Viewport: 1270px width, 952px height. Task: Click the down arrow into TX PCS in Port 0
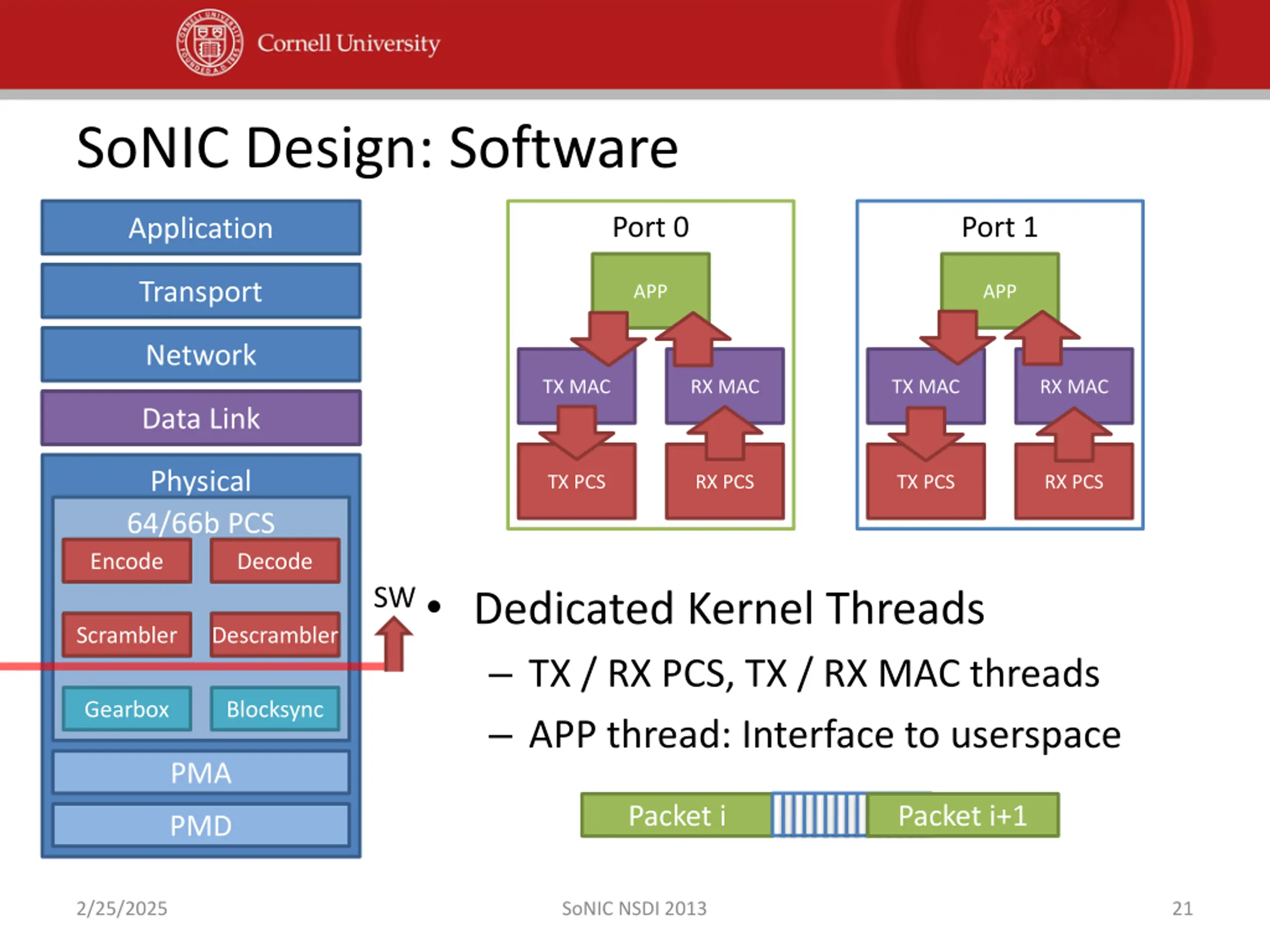pyautogui.click(x=576, y=433)
